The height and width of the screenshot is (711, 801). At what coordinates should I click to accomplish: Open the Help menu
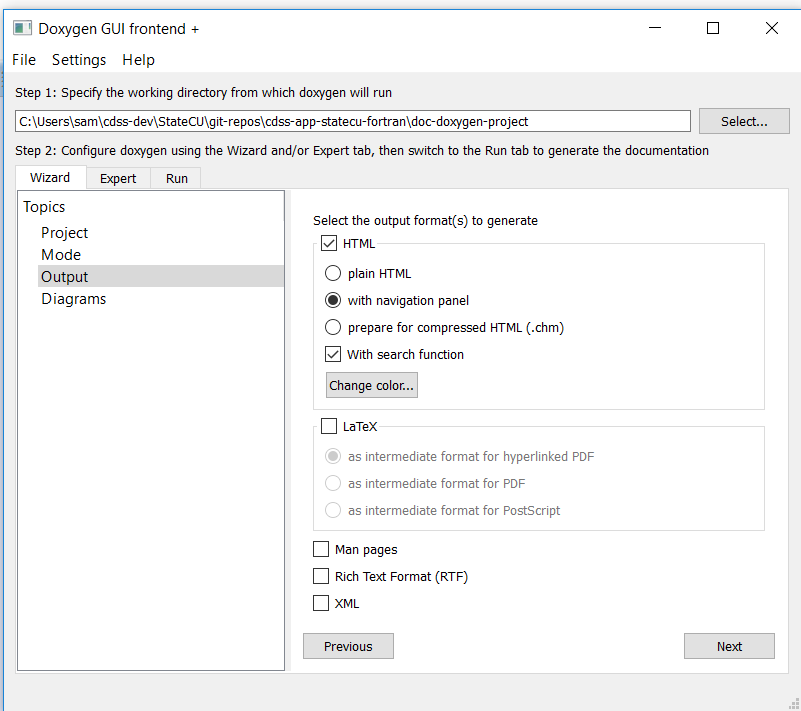coord(138,60)
